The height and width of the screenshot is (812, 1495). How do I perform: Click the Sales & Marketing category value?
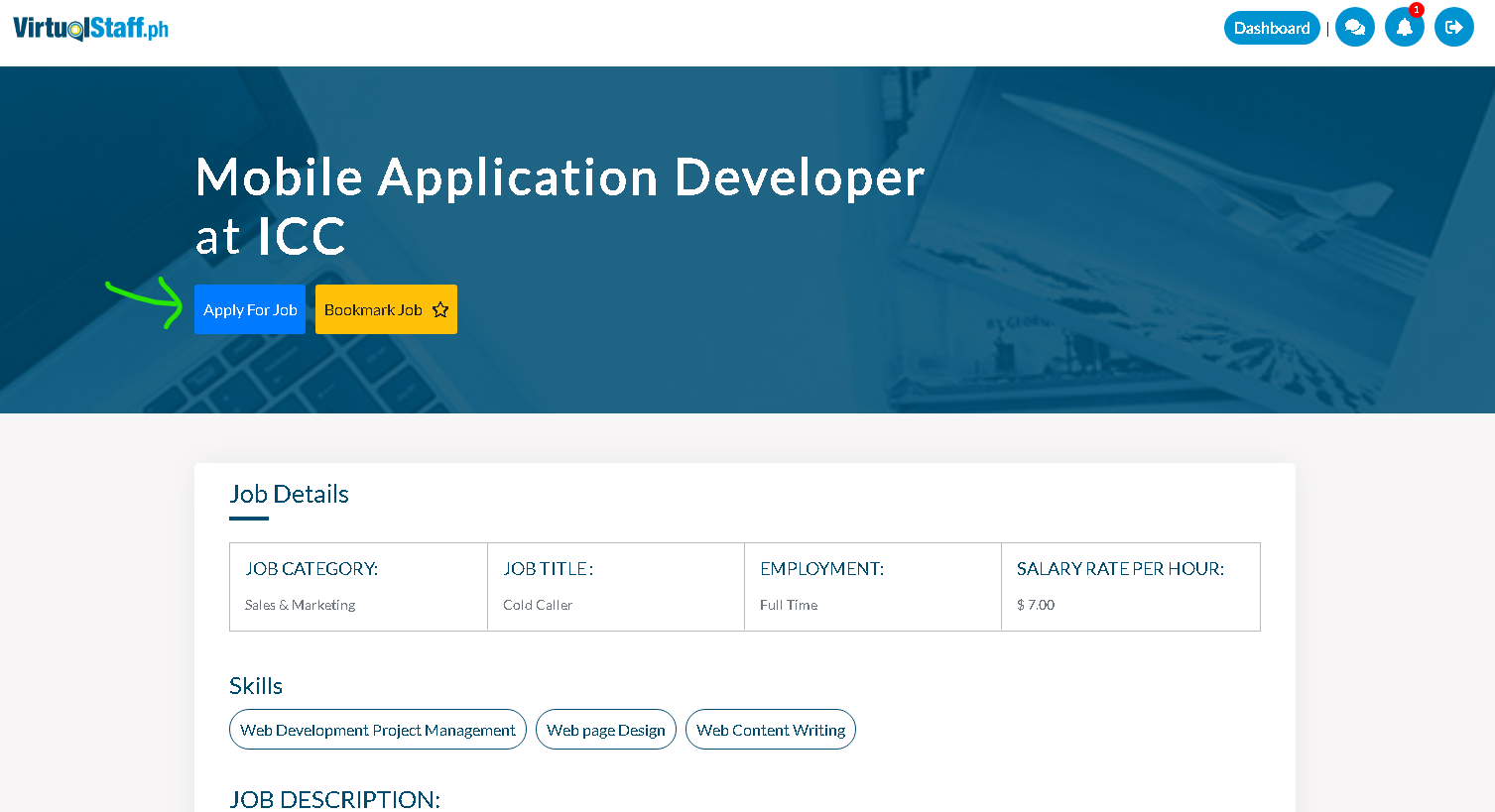click(x=300, y=605)
